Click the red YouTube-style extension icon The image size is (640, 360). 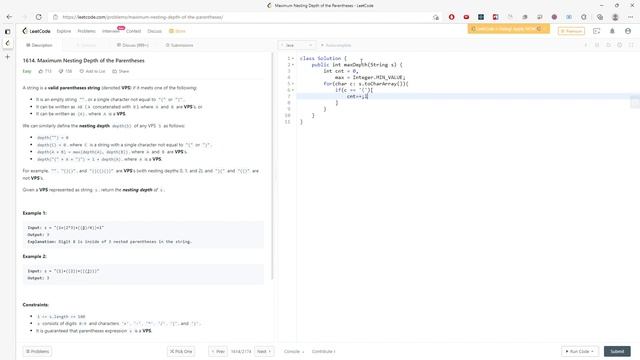[x=466, y=17]
